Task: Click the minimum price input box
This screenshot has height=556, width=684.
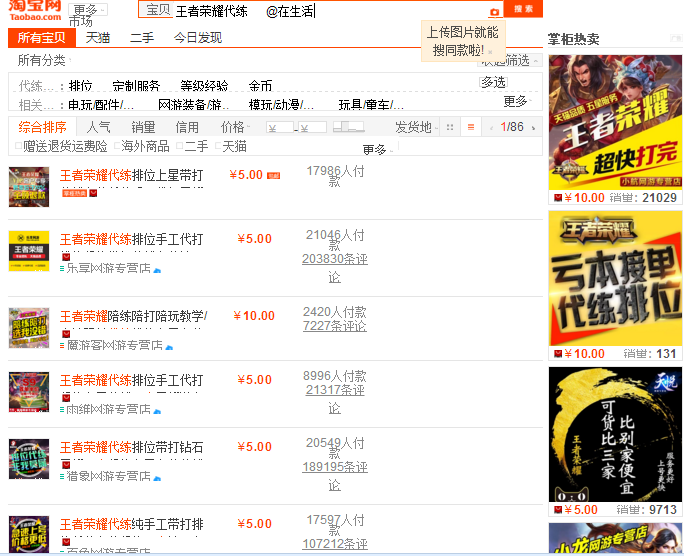Action: coord(280,127)
